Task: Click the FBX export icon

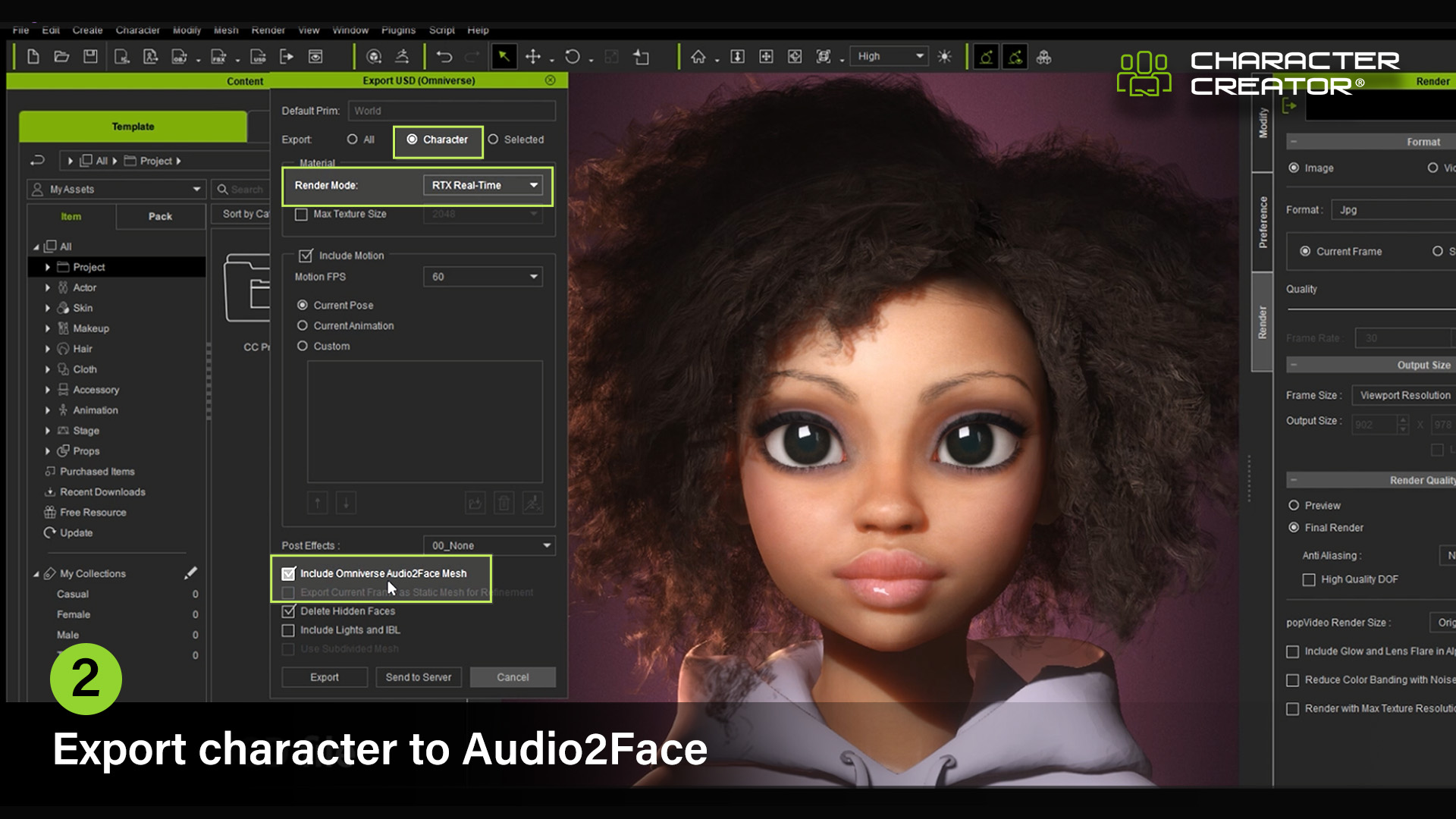Action: pyautogui.click(x=218, y=56)
